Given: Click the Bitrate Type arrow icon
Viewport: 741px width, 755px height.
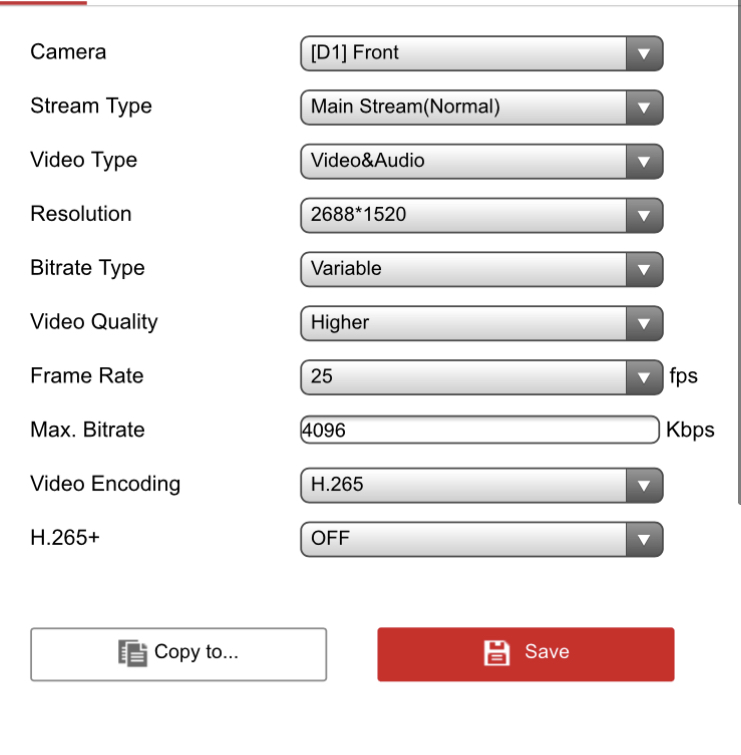Looking at the screenshot, I should 644,269.
